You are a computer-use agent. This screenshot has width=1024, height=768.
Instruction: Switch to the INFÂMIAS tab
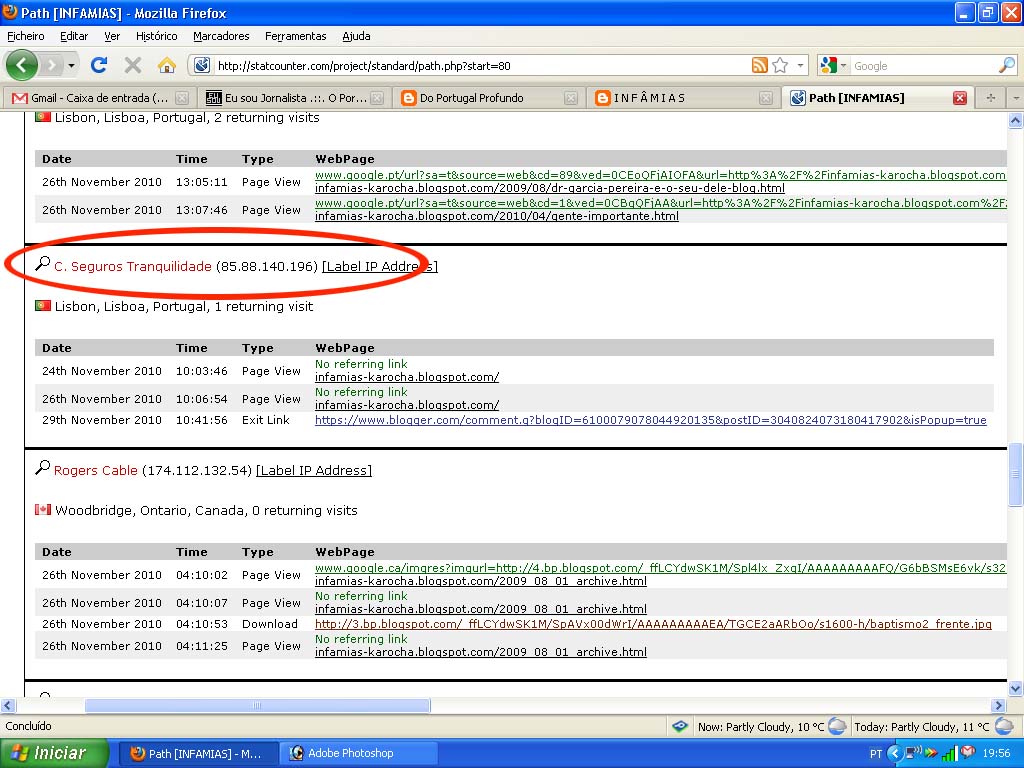[x=682, y=98]
